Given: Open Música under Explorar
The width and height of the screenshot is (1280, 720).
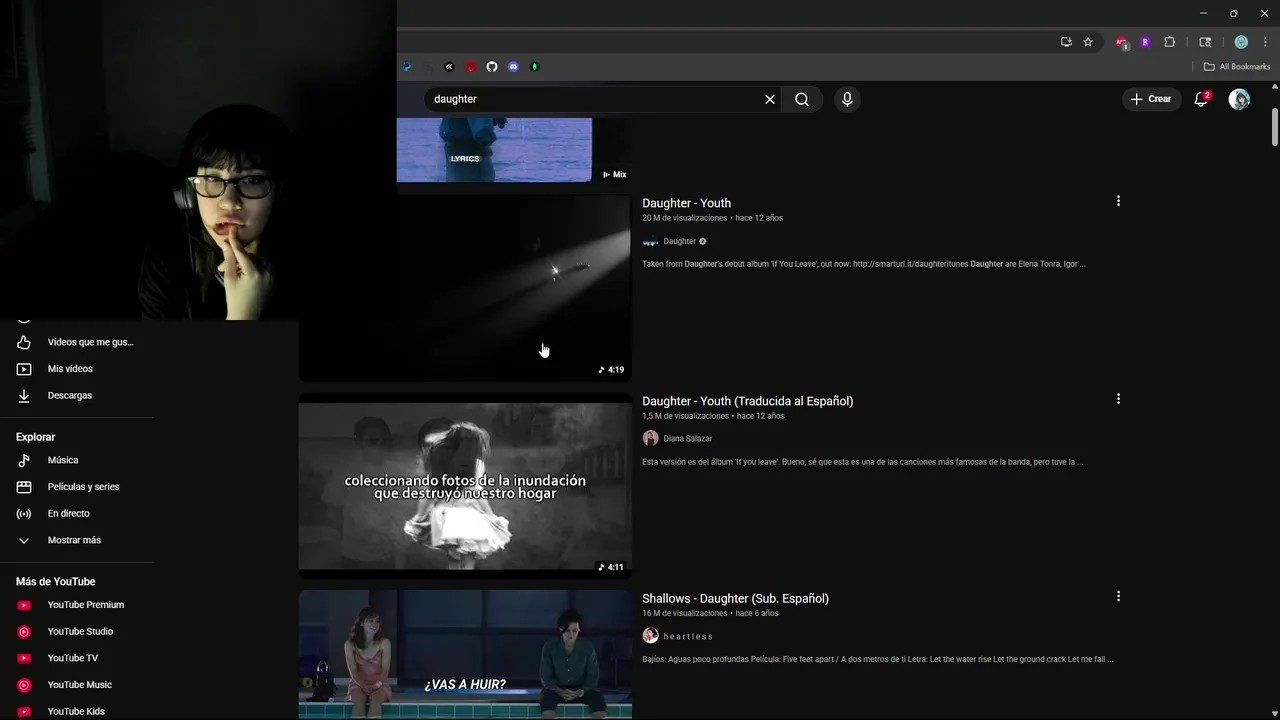Looking at the screenshot, I should pos(63,460).
